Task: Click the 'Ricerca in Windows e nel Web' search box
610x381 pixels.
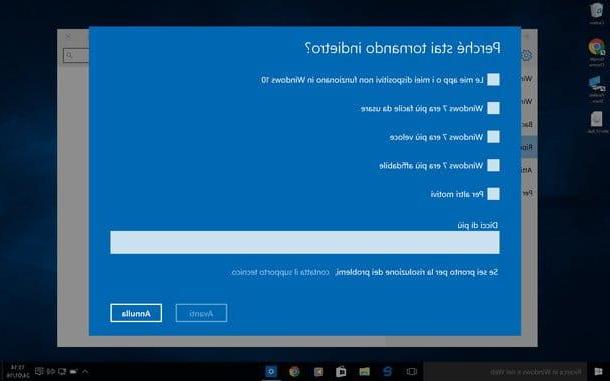Action: 505,372
